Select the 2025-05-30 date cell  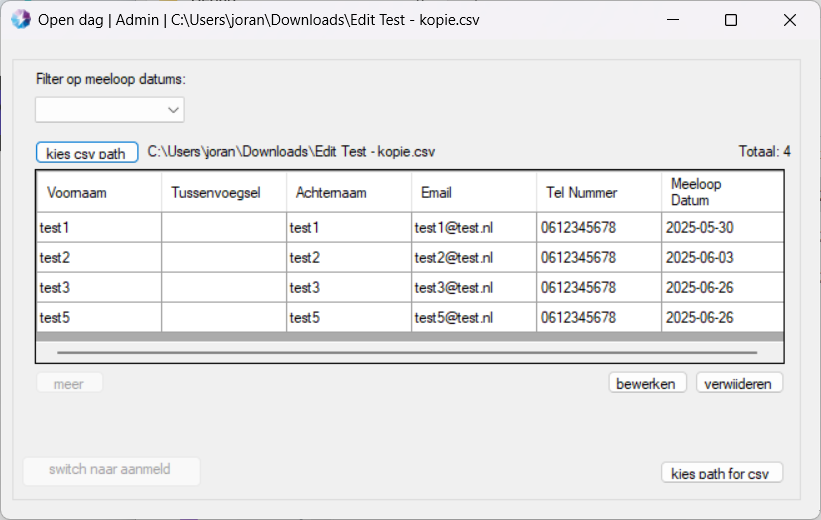pyautogui.click(x=720, y=228)
